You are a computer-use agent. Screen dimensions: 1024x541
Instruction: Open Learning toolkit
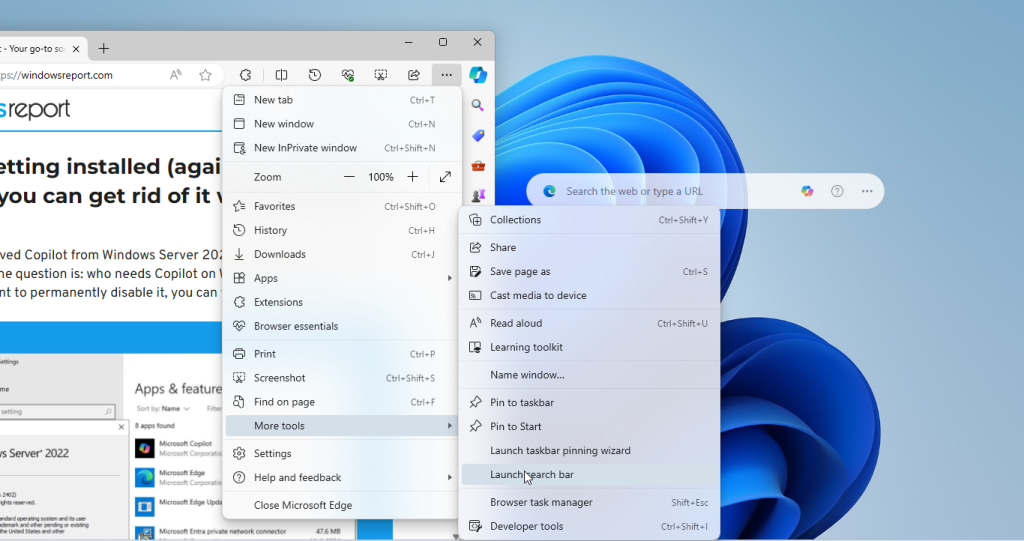pyautogui.click(x=590, y=348)
